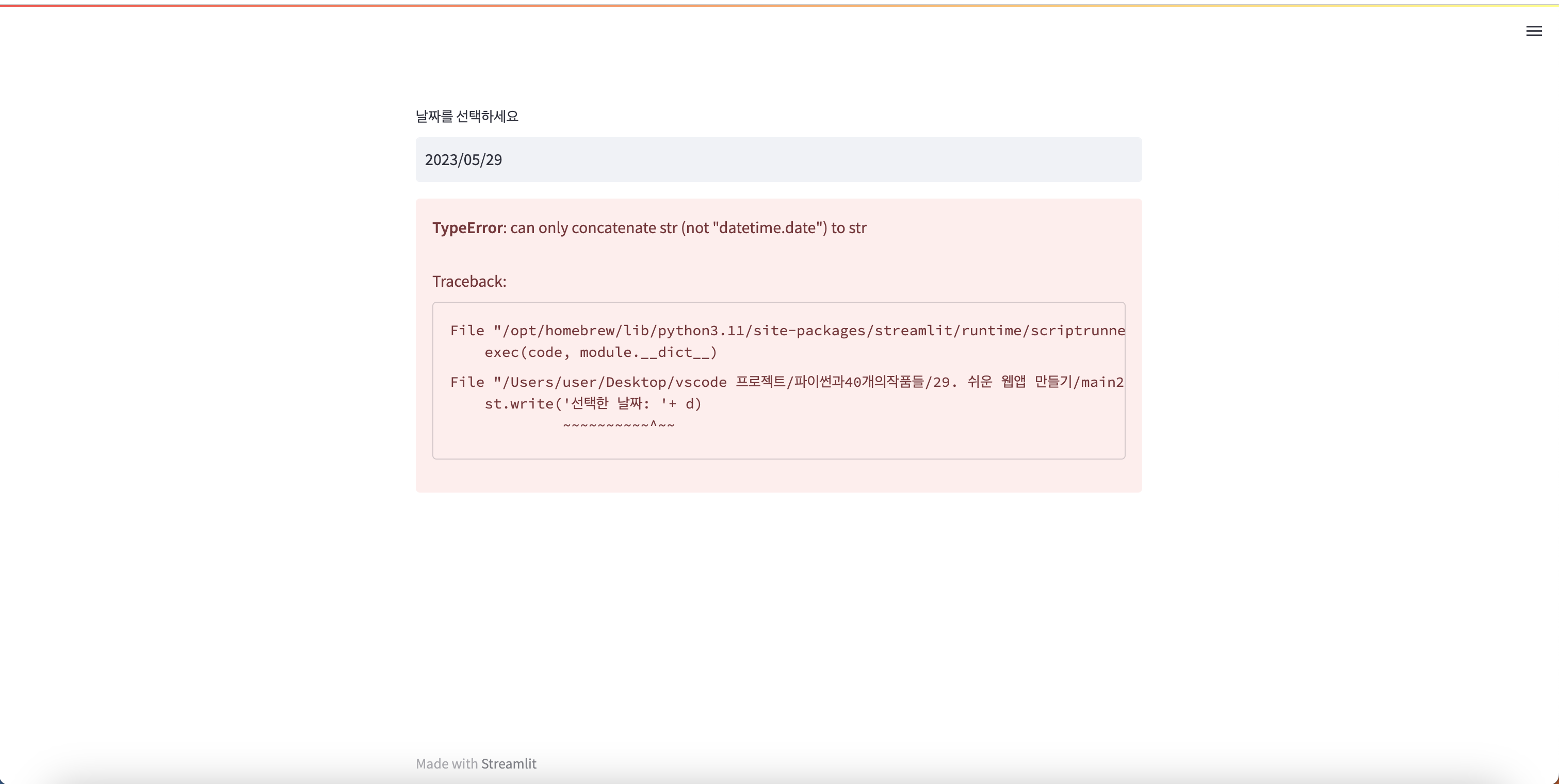Click the 'Made with' footer text
The image size is (1559, 784).
[x=447, y=763]
